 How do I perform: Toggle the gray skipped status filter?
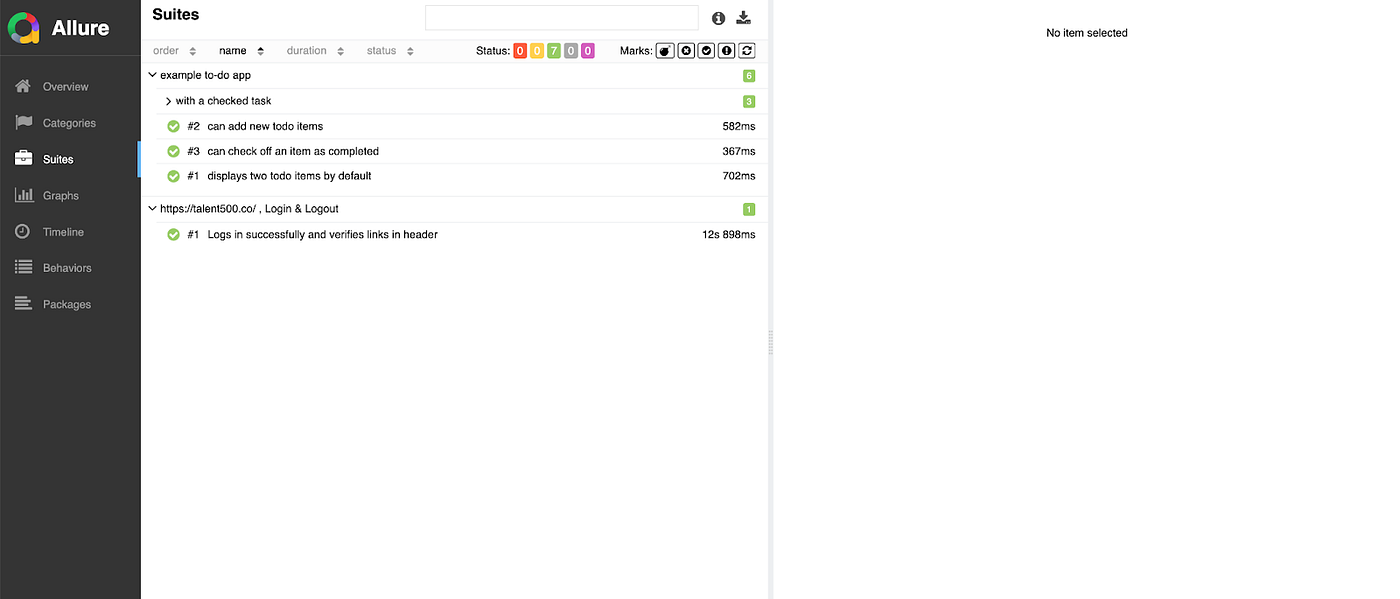[x=571, y=51]
